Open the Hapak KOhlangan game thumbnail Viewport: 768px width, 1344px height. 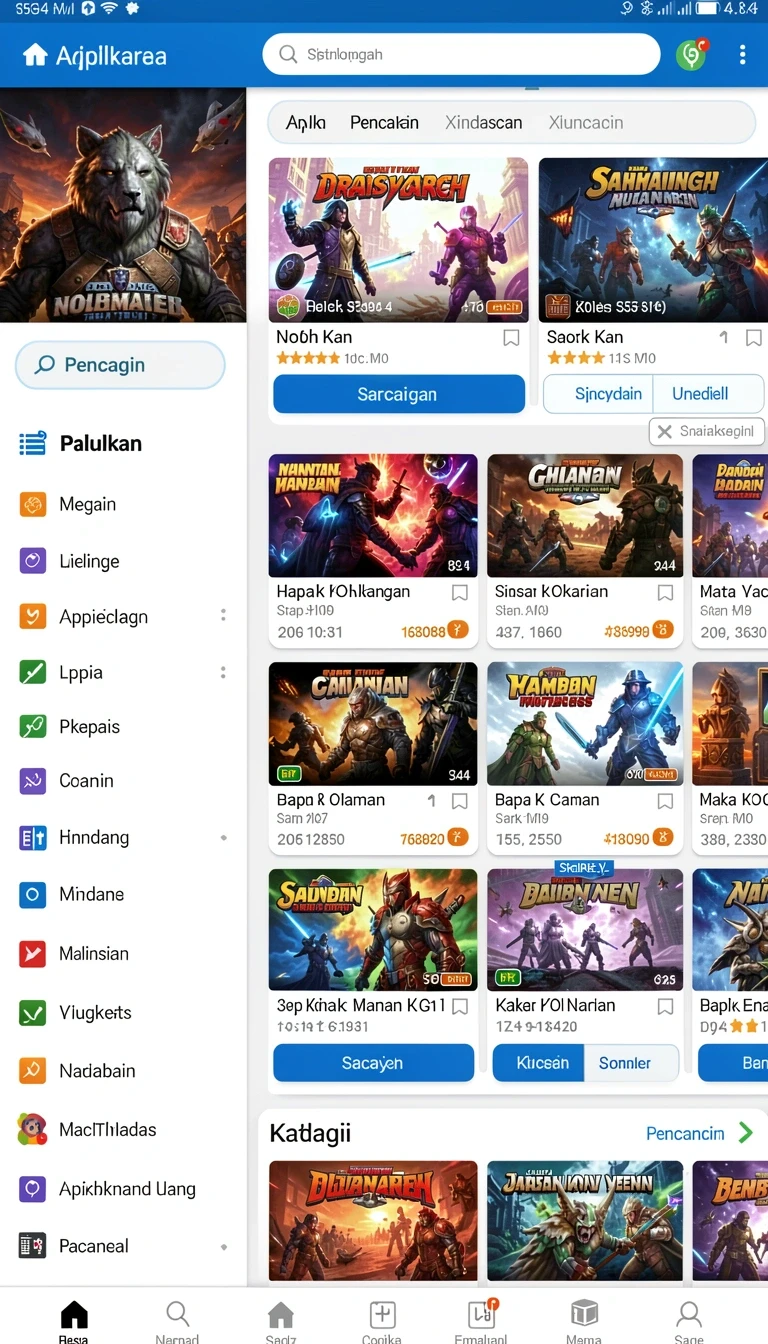point(373,515)
